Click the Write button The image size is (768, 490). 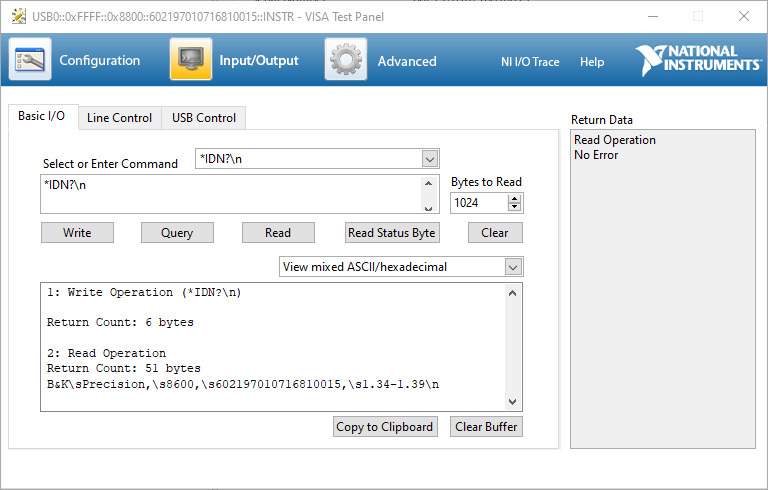click(77, 233)
